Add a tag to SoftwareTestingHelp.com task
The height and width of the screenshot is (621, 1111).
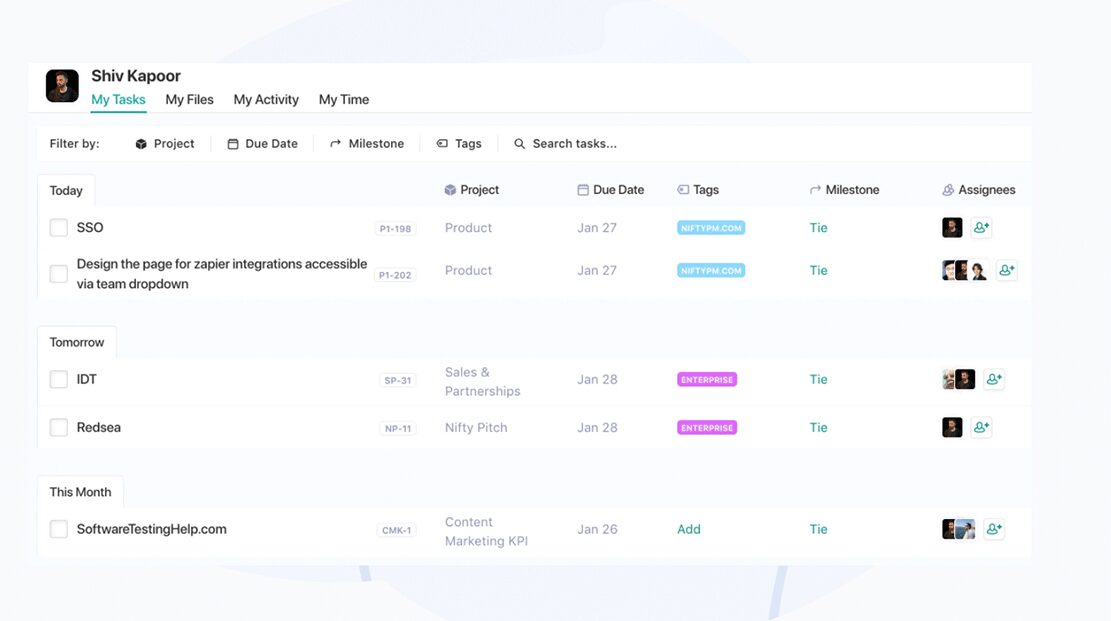(689, 529)
